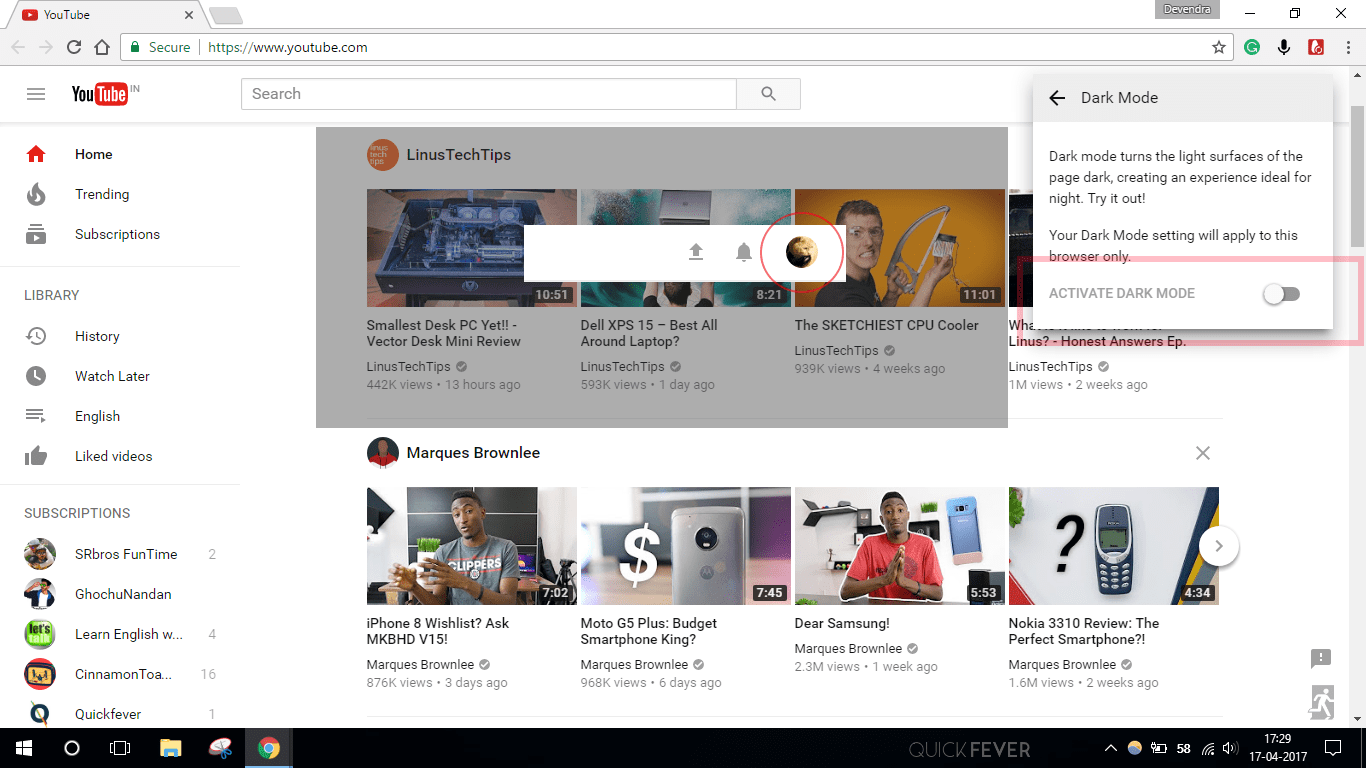
Task: Open the account avatar menu
Action: (802, 252)
